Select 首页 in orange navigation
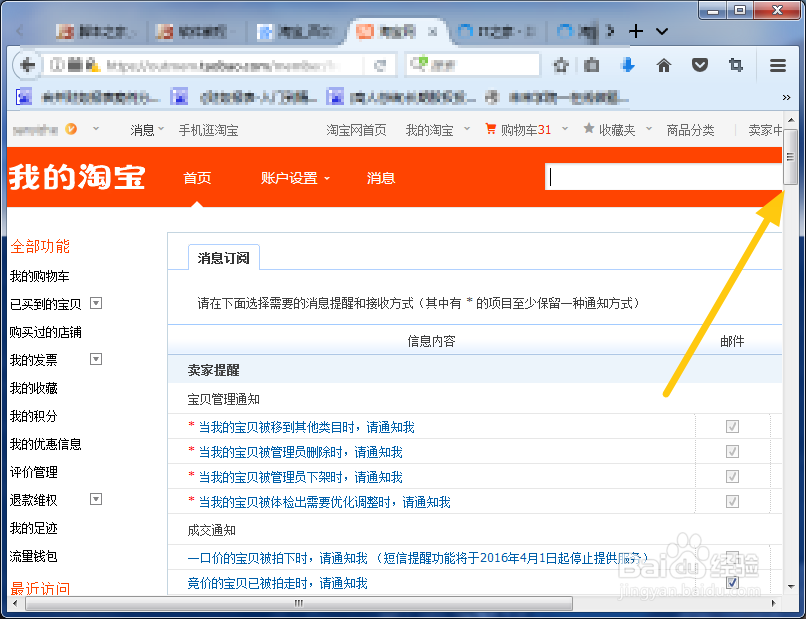Image resolution: width=806 pixels, height=619 pixels. 197,178
